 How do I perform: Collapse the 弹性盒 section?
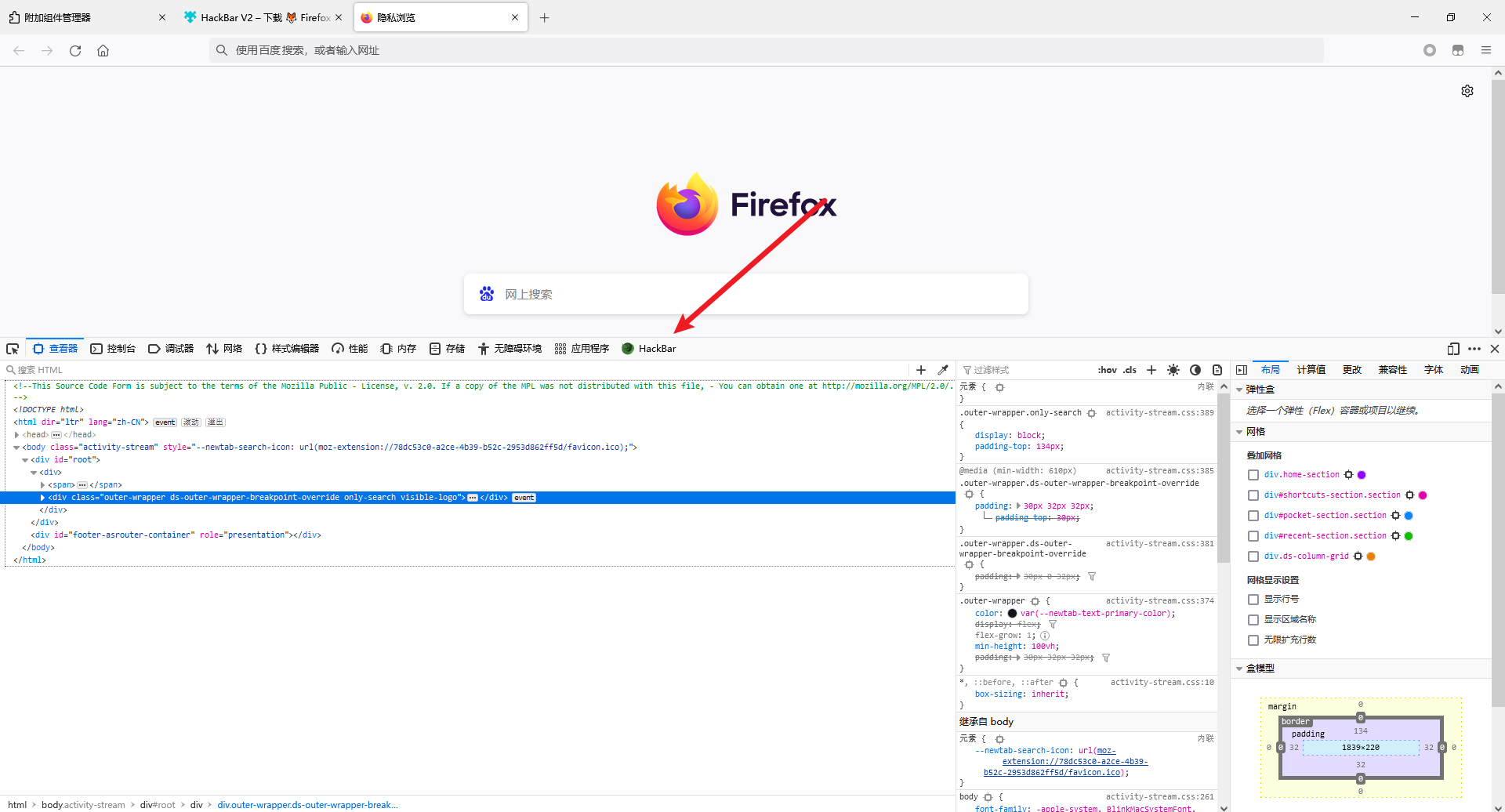(1239, 390)
